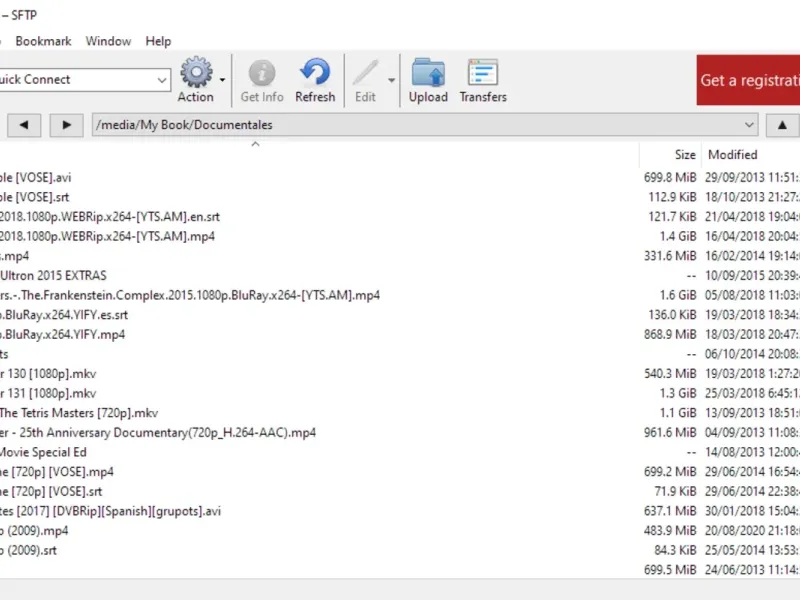Select 25th Anniversary Documentary mp4 file

[158, 433]
